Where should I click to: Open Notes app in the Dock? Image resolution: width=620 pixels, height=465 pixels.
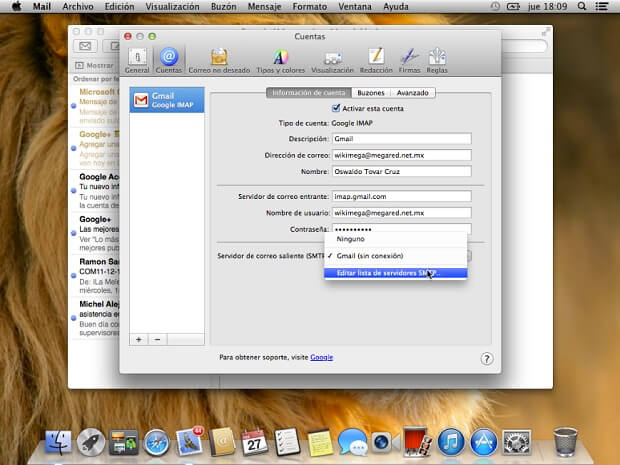pyautogui.click(x=320, y=442)
